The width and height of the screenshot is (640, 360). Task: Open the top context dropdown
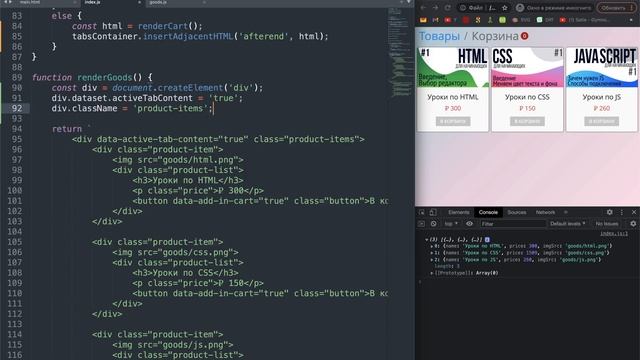(451, 224)
